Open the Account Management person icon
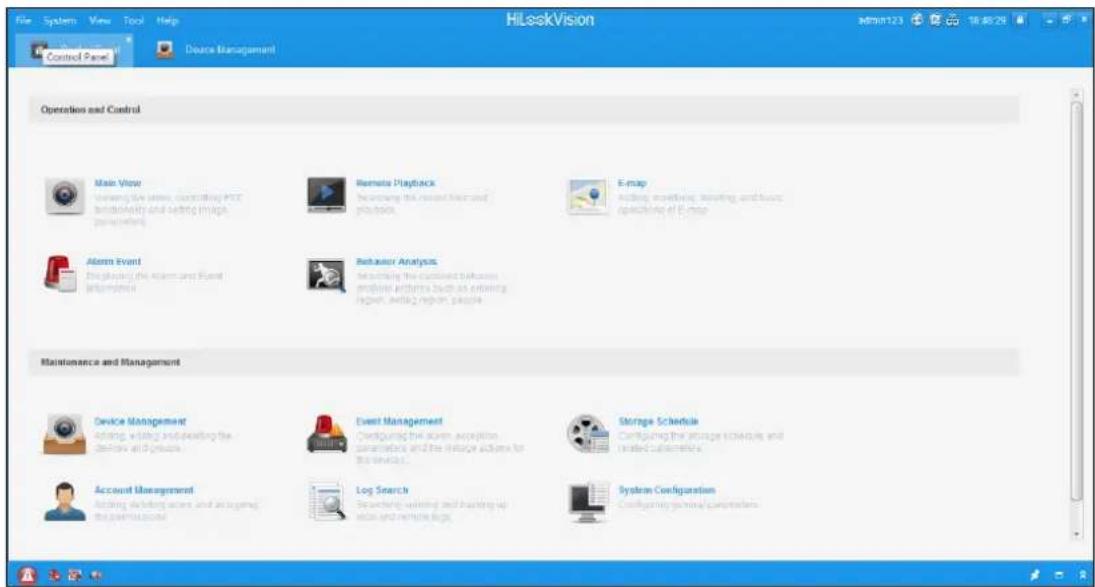The width and height of the screenshot is (1095, 587). [65, 501]
